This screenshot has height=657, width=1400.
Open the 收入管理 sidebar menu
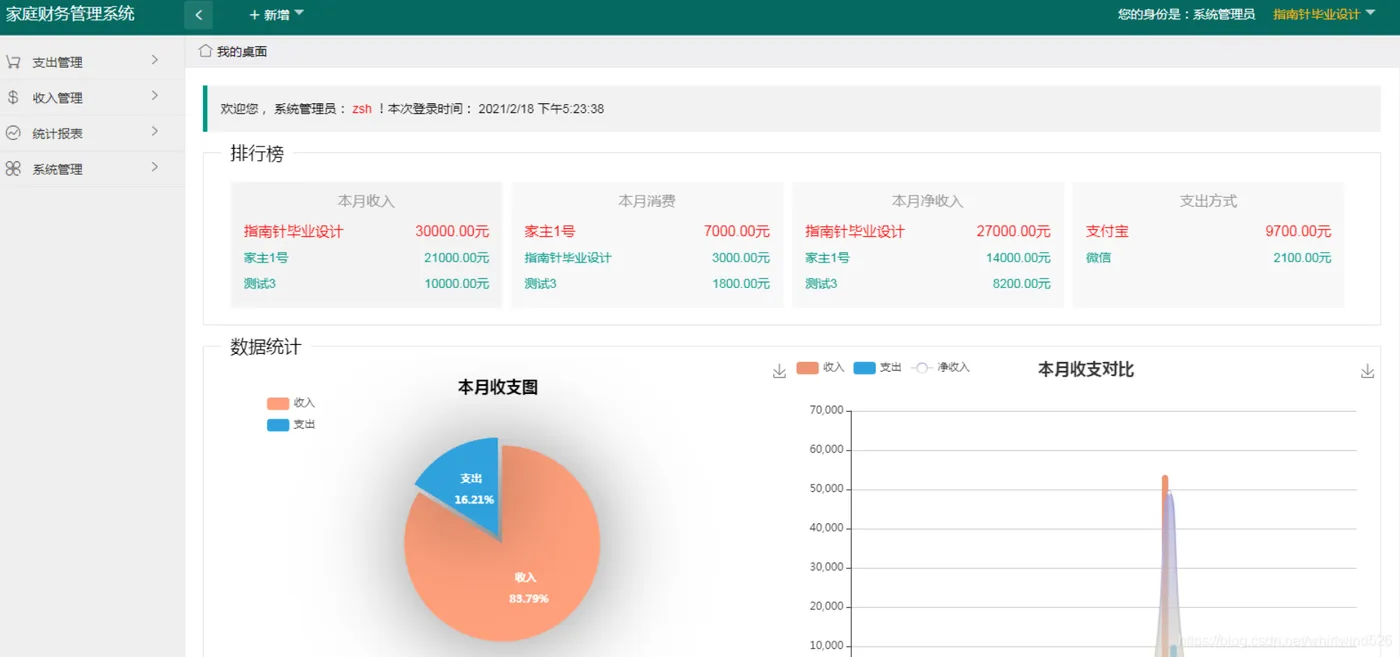pyautogui.click(x=92, y=98)
